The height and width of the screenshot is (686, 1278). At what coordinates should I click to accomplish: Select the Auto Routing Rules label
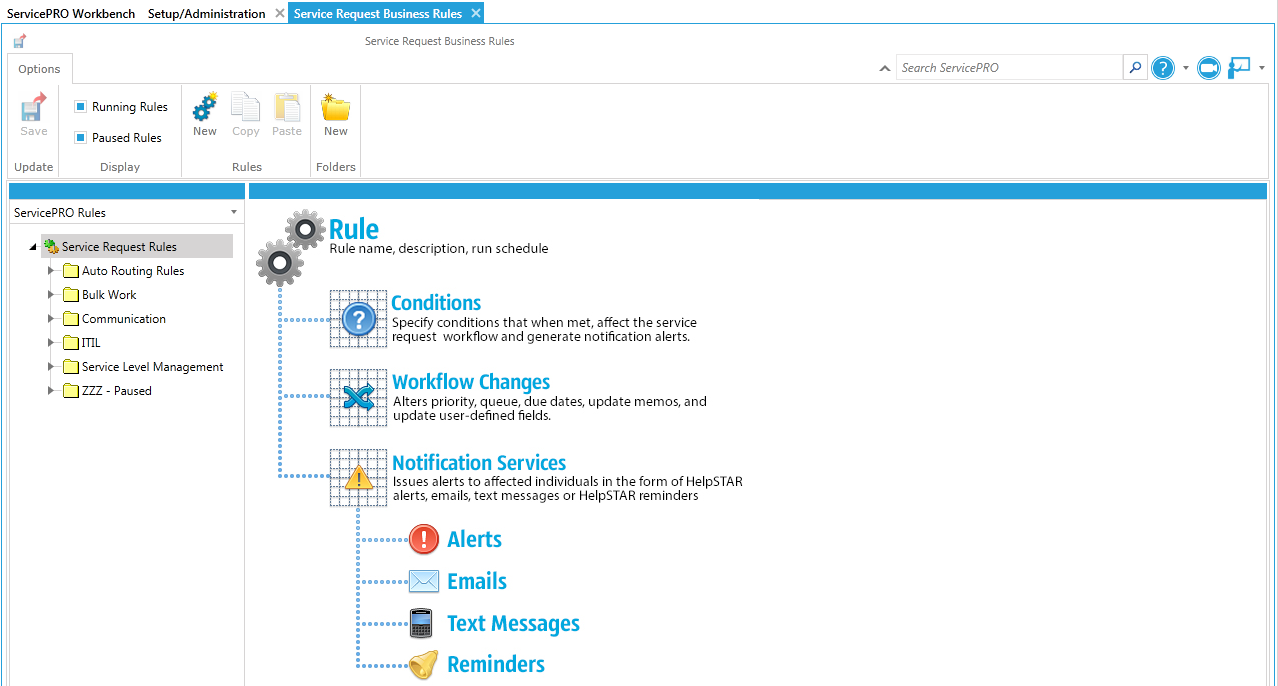(x=133, y=271)
